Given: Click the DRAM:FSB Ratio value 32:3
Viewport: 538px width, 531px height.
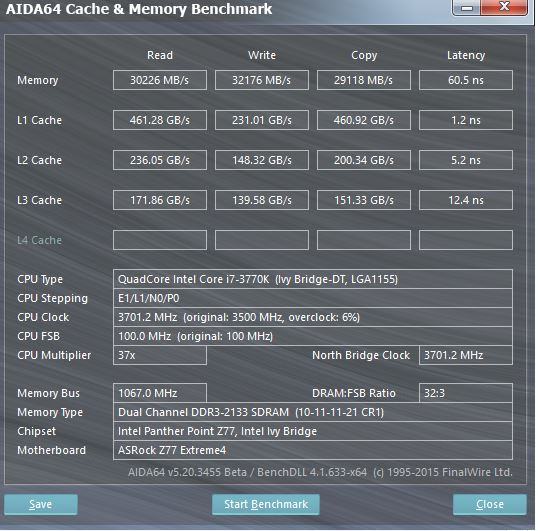Looking at the screenshot, I should (466, 393).
